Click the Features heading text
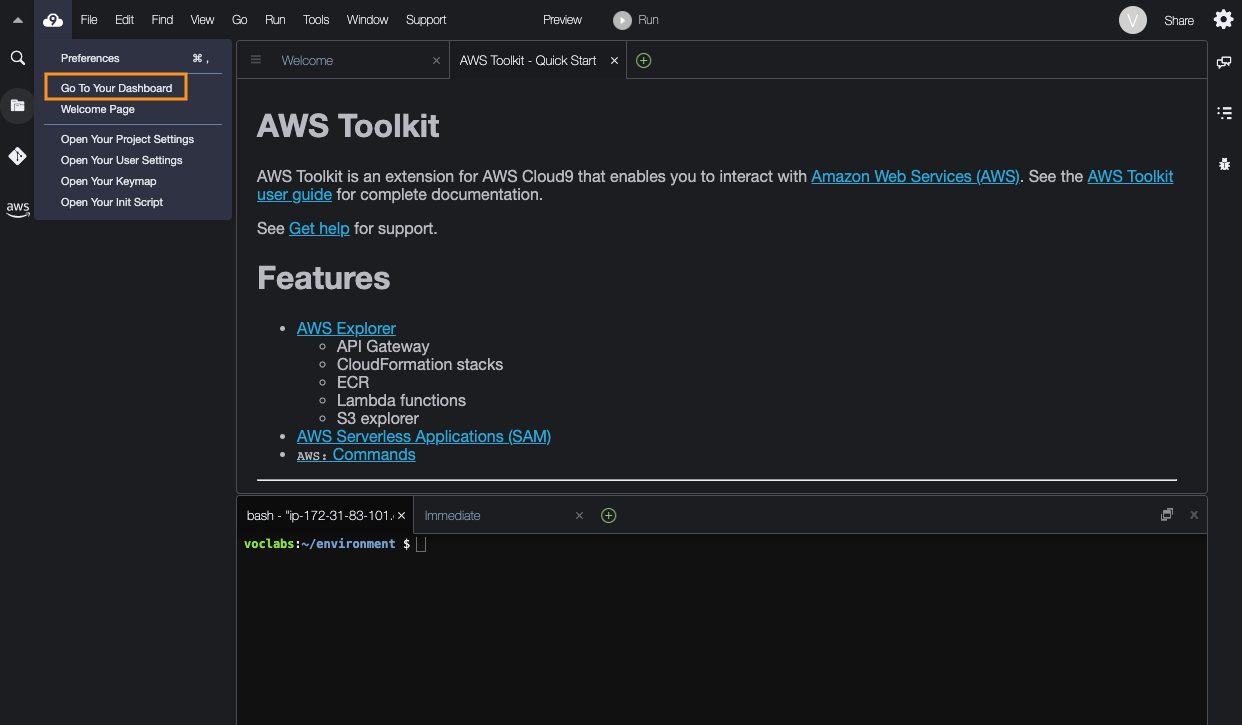 pyautogui.click(x=323, y=277)
